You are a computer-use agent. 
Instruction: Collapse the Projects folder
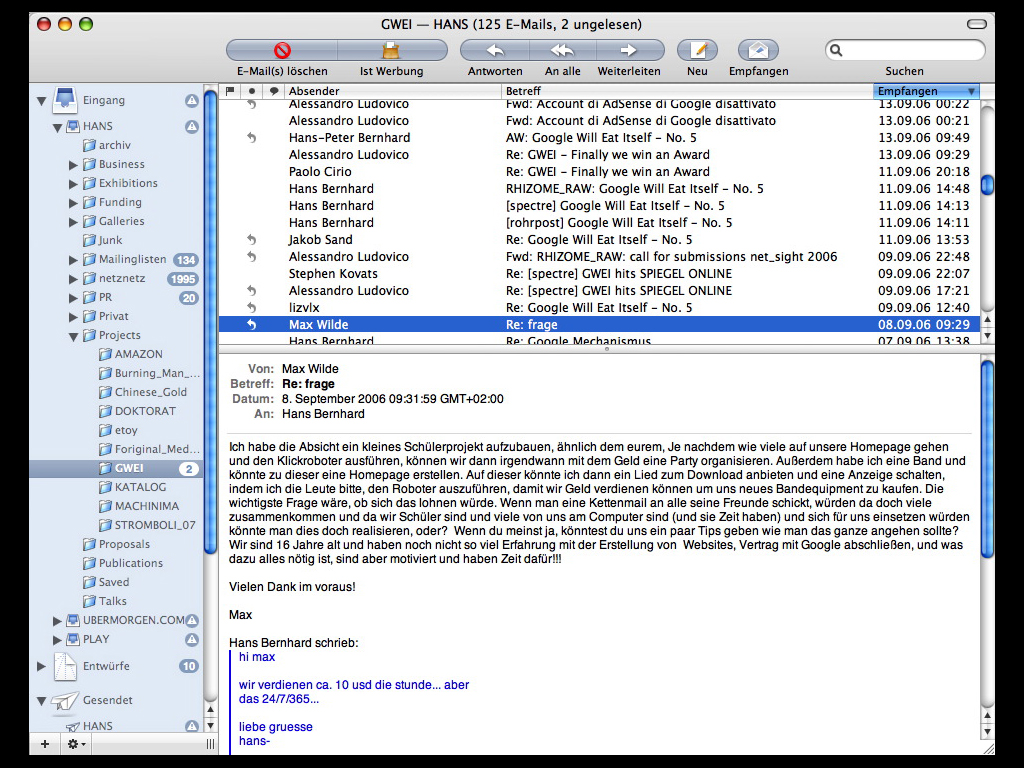(x=74, y=336)
